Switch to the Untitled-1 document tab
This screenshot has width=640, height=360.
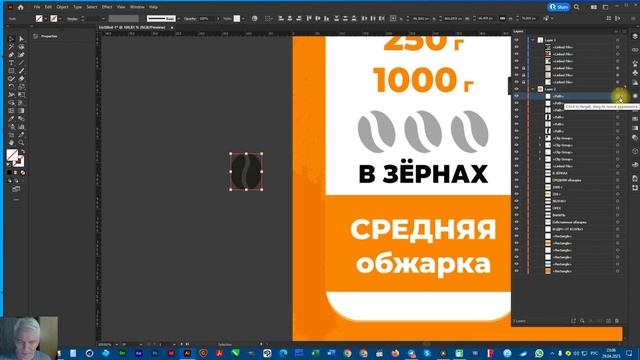coord(133,27)
